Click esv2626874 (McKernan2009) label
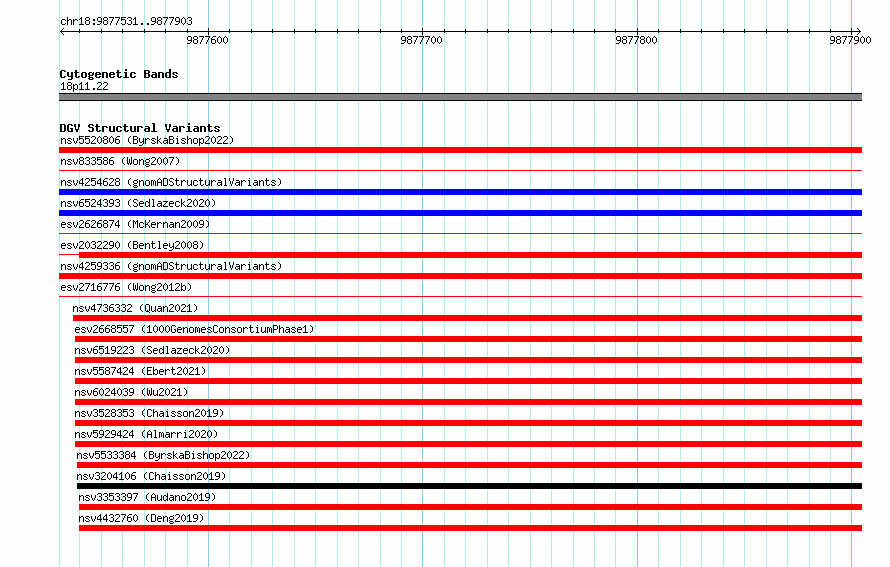 click(x=135, y=224)
